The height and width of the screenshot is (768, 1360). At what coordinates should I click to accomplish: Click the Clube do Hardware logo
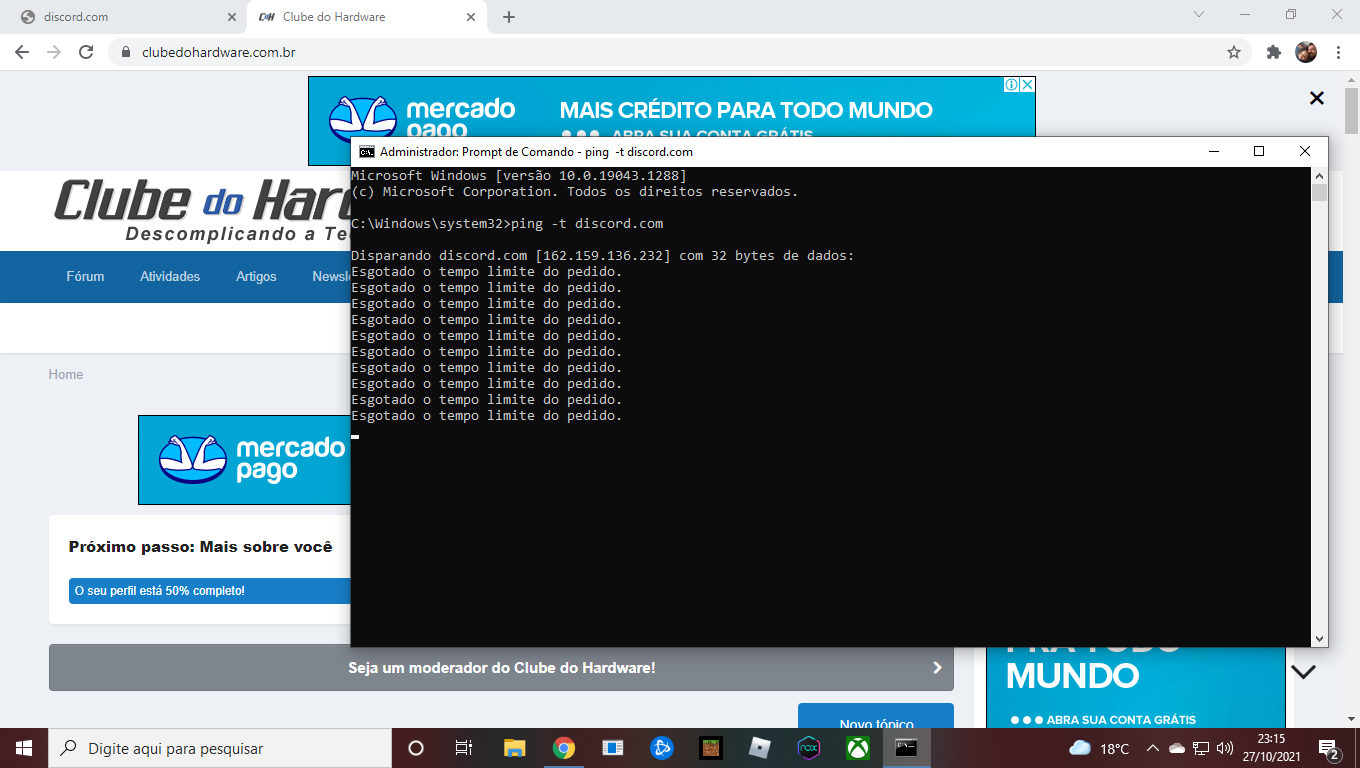click(202, 210)
